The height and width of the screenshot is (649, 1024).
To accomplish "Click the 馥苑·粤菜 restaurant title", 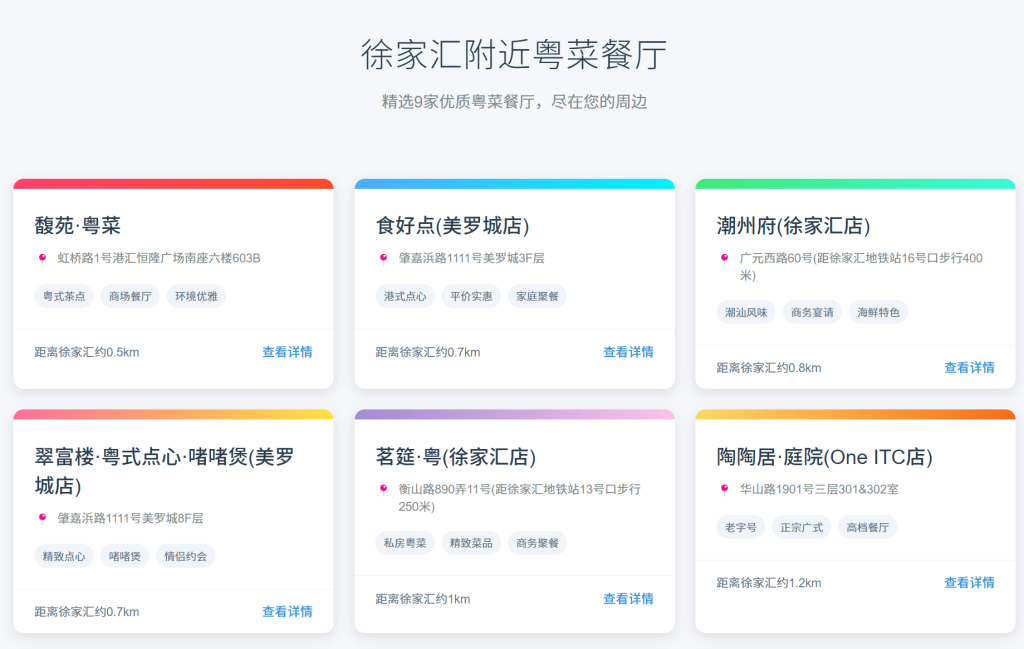I will 78,226.
